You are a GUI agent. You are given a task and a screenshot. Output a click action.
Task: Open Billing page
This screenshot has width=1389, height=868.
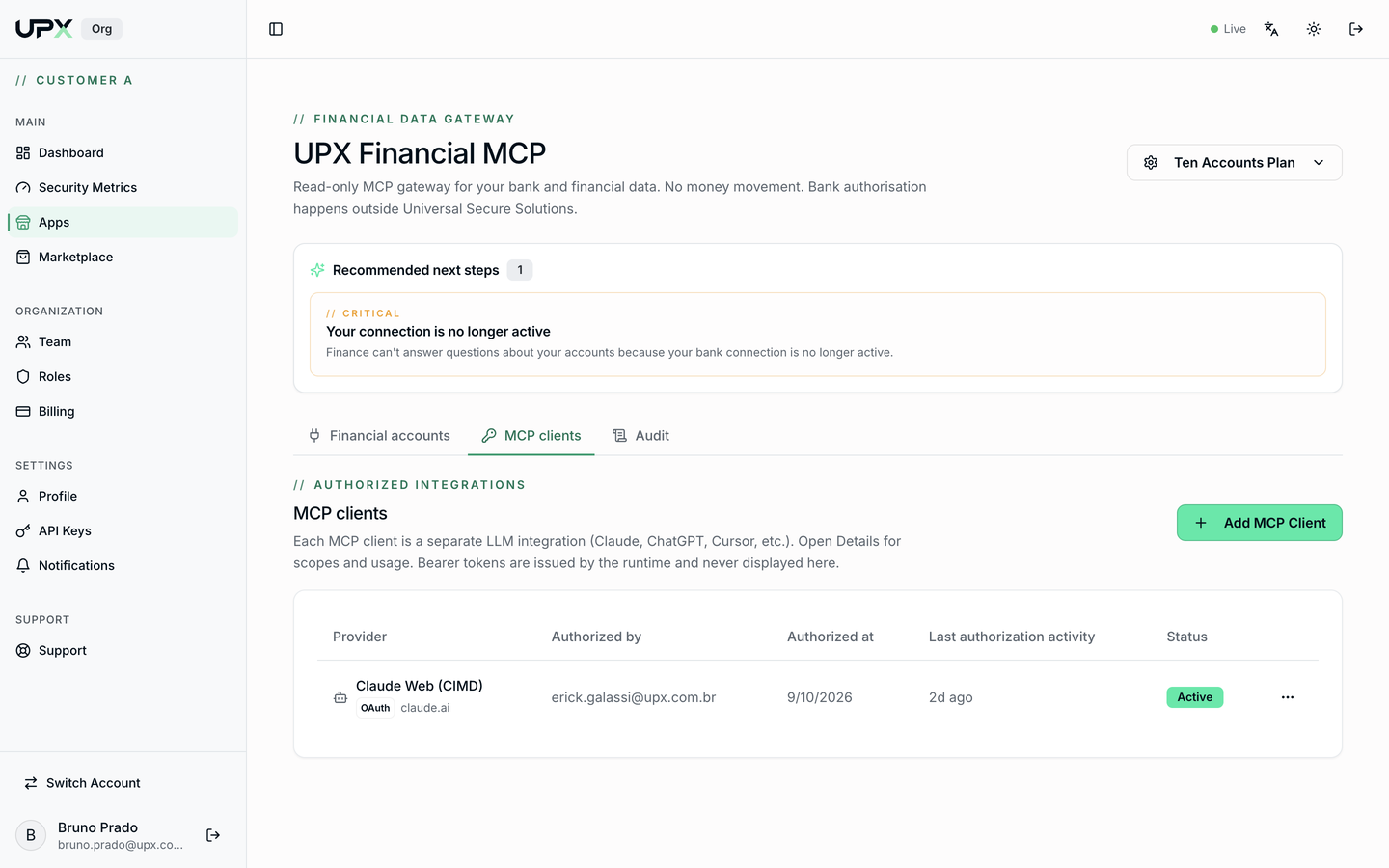(123, 411)
